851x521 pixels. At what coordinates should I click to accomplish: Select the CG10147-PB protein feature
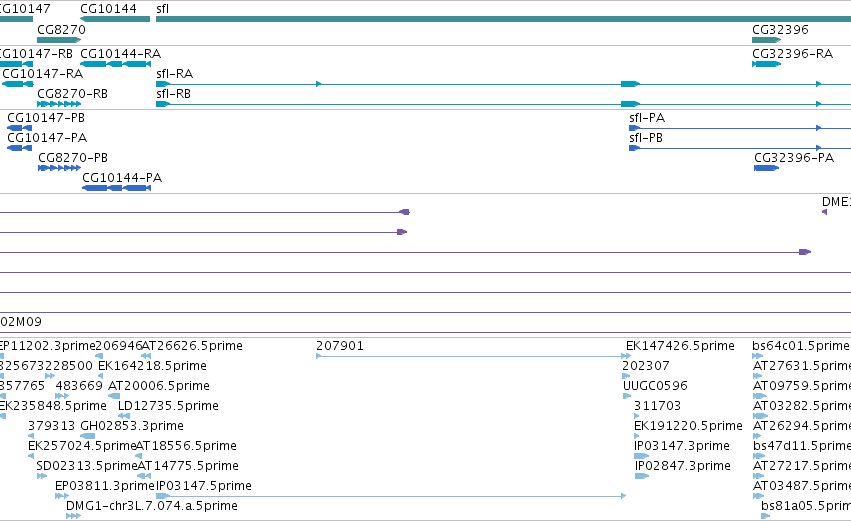(x=20, y=128)
